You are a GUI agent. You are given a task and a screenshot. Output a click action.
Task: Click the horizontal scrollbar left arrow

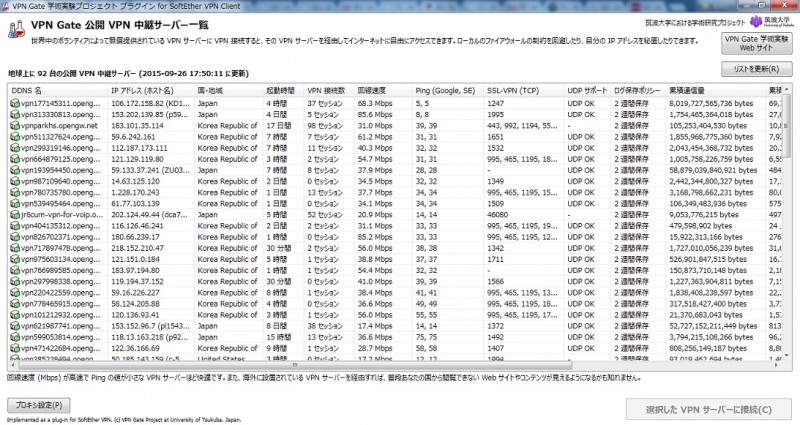click(x=12, y=365)
